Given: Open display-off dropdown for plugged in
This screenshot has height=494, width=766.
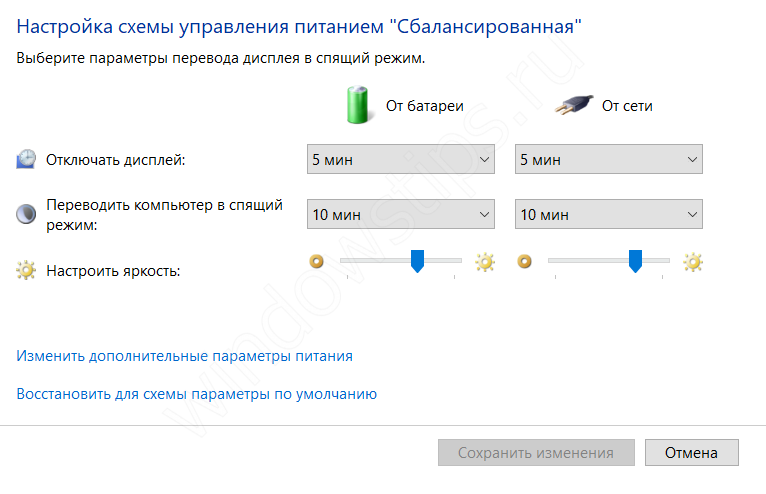Looking at the screenshot, I should click(608, 159).
